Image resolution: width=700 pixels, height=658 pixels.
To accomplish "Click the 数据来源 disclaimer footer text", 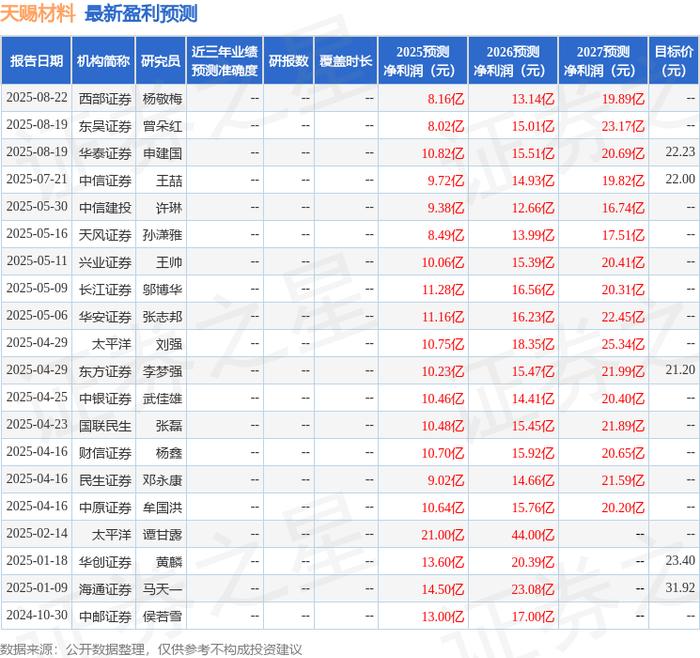I will [151, 649].
